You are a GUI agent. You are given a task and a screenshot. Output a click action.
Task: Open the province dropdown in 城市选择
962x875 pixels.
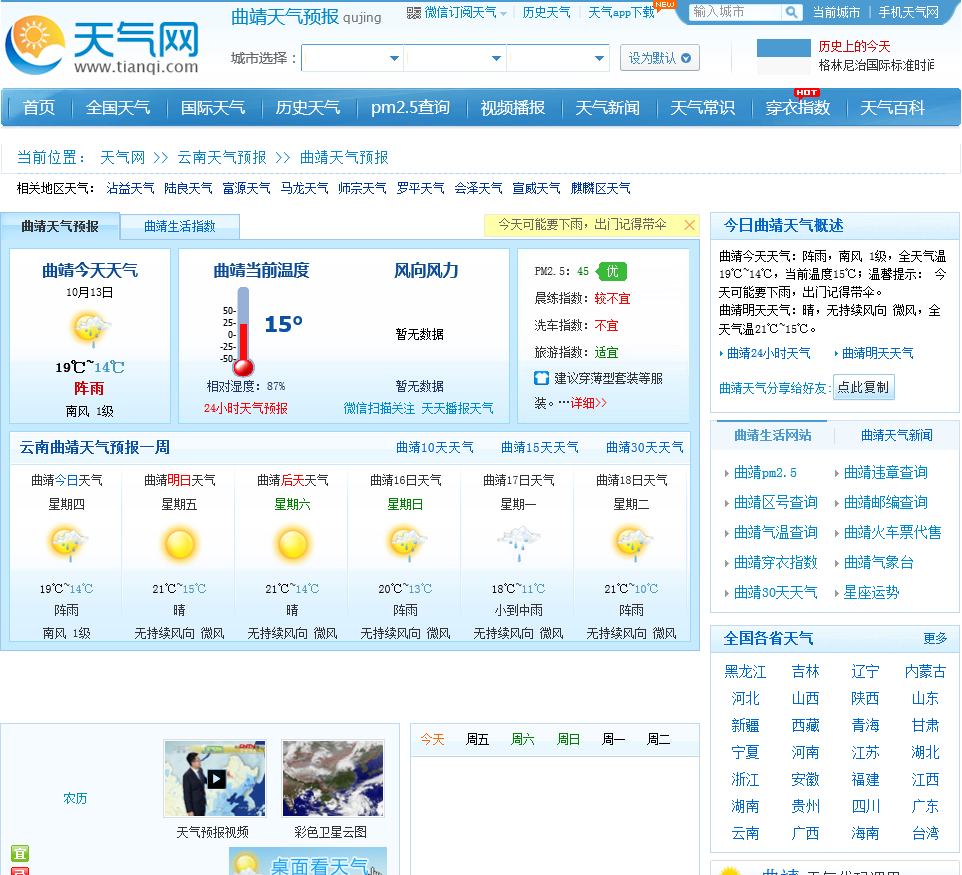[x=352, y=58]
